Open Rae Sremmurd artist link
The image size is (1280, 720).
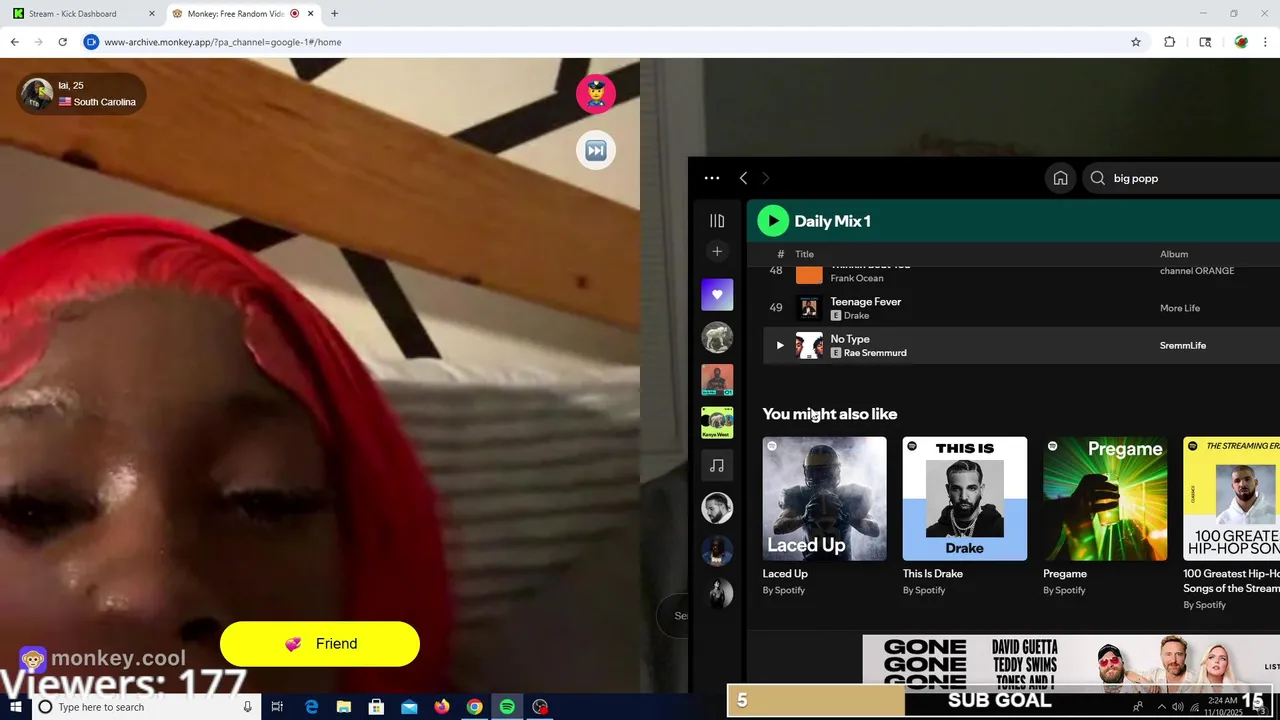tap(875, 353)
